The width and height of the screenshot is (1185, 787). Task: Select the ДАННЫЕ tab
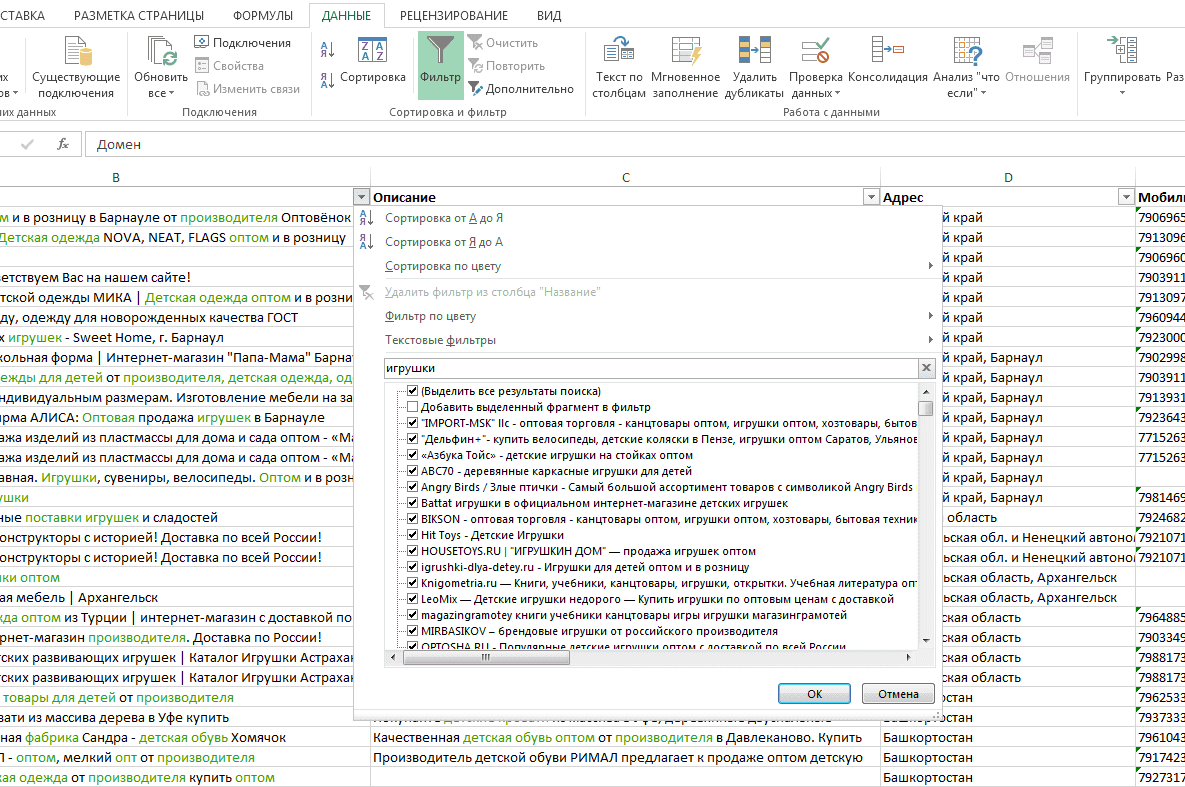pos(346,15)
